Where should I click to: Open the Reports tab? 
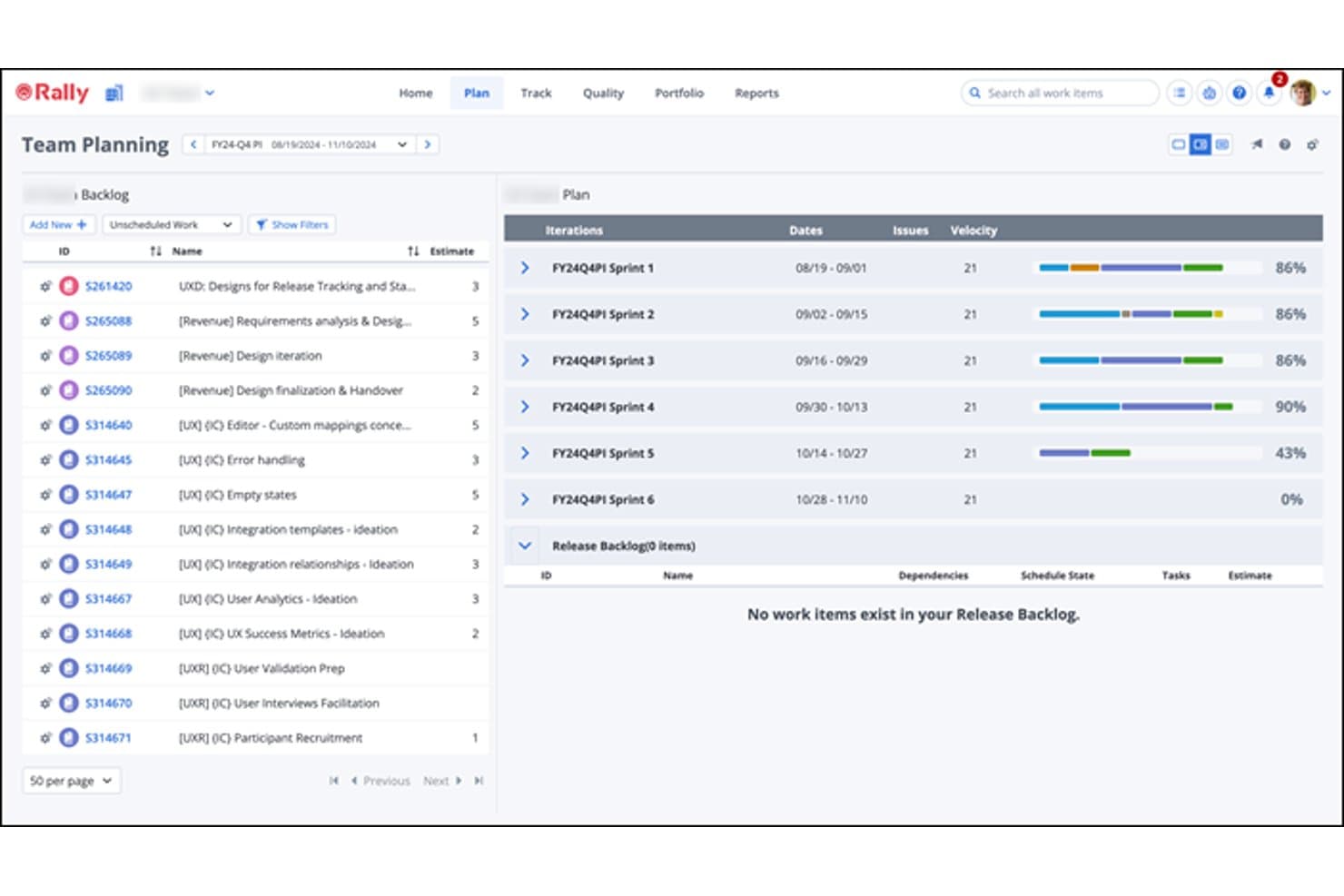coord(756,93)
